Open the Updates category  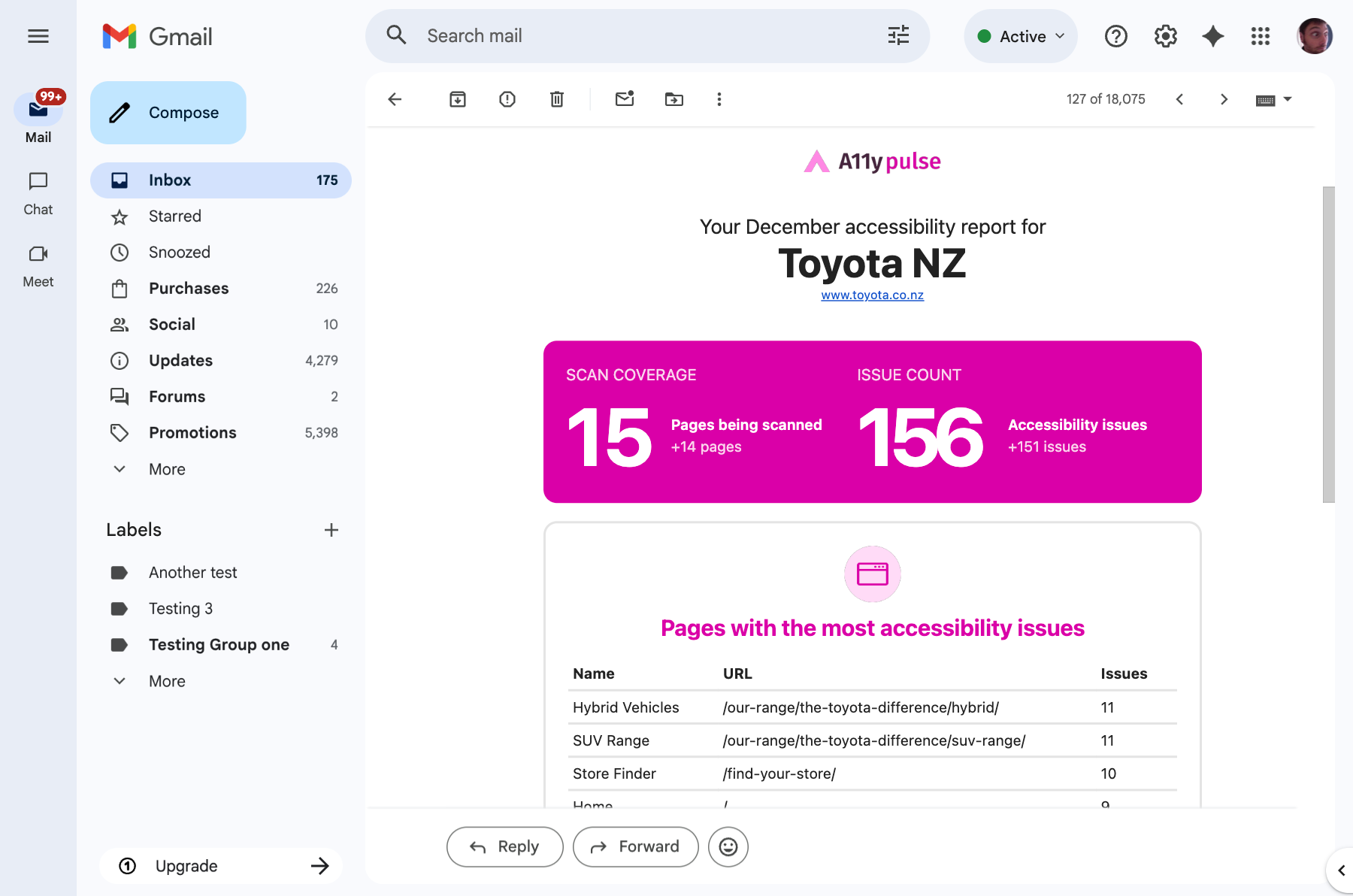[x=221, y=361]
